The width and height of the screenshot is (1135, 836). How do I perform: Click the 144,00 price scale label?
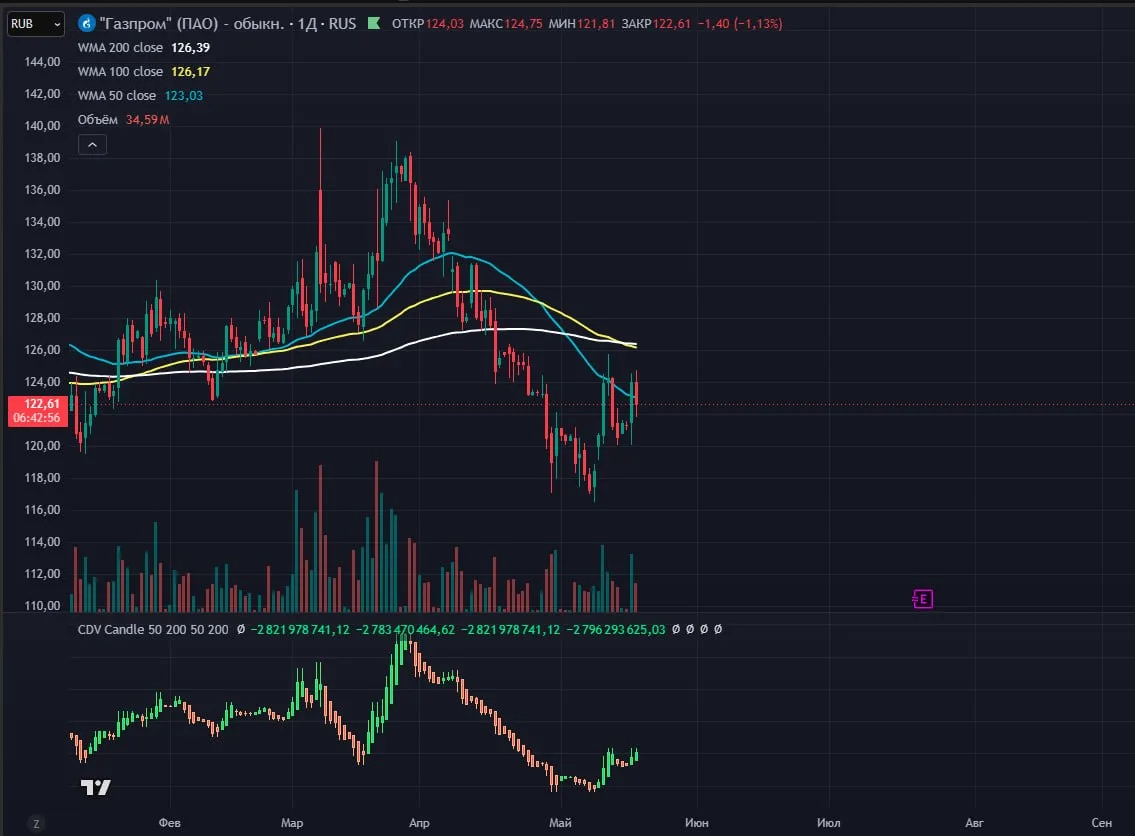click(x=43, y=62)
